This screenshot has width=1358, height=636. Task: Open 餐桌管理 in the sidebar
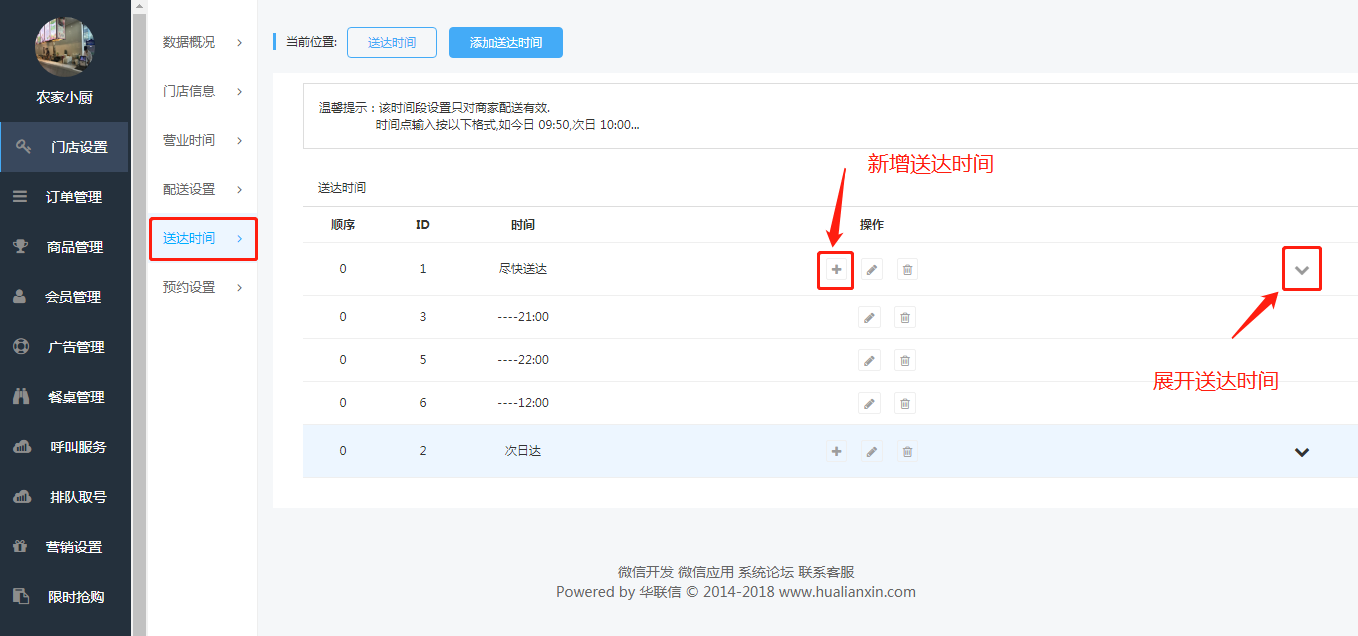[x=64, y=397]
